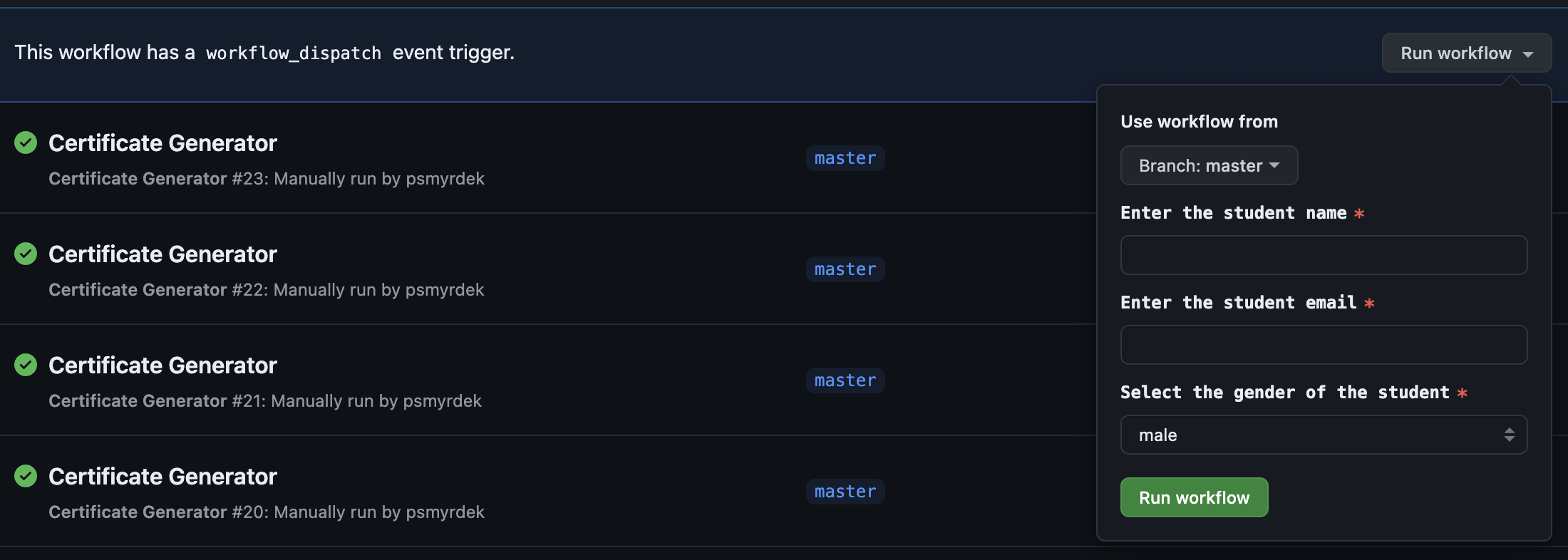Open the gender select showing male
The height and width of the screenshot is (560, 1568).
click(x=1323, y=435)
